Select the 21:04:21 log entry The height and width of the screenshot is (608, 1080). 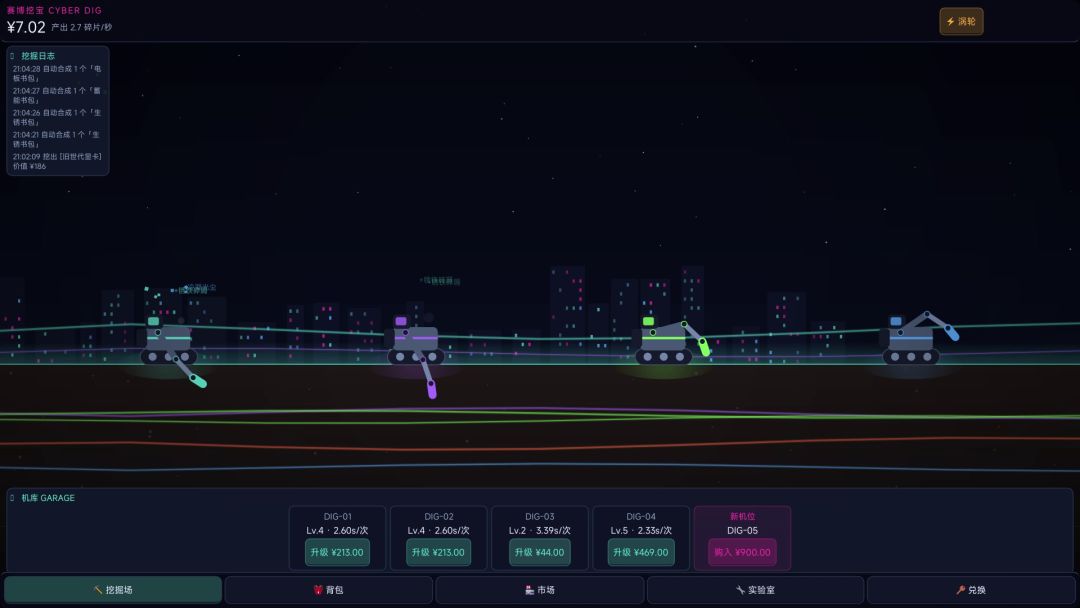(x=57, y=140)
